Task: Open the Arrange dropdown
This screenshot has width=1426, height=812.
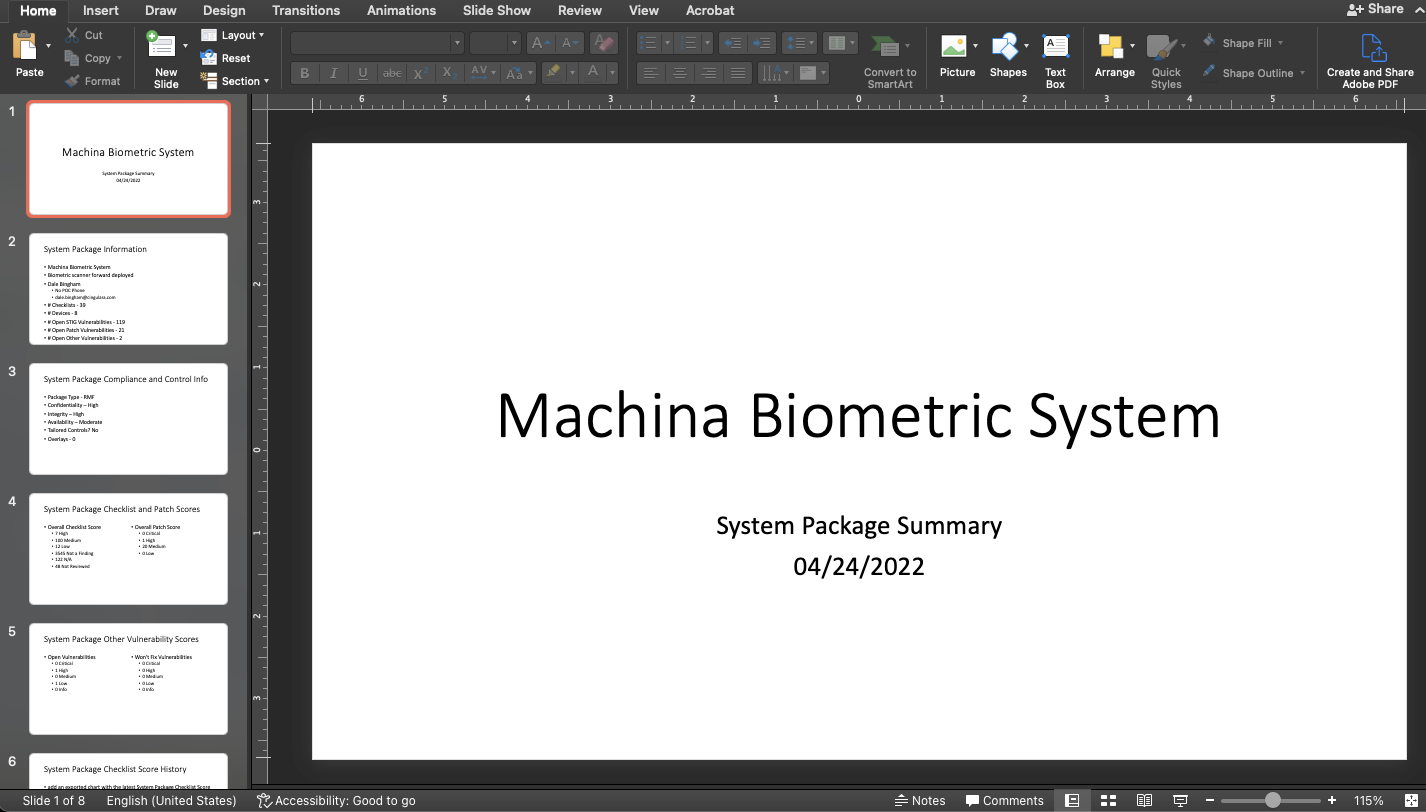Action: [1132, 46]
